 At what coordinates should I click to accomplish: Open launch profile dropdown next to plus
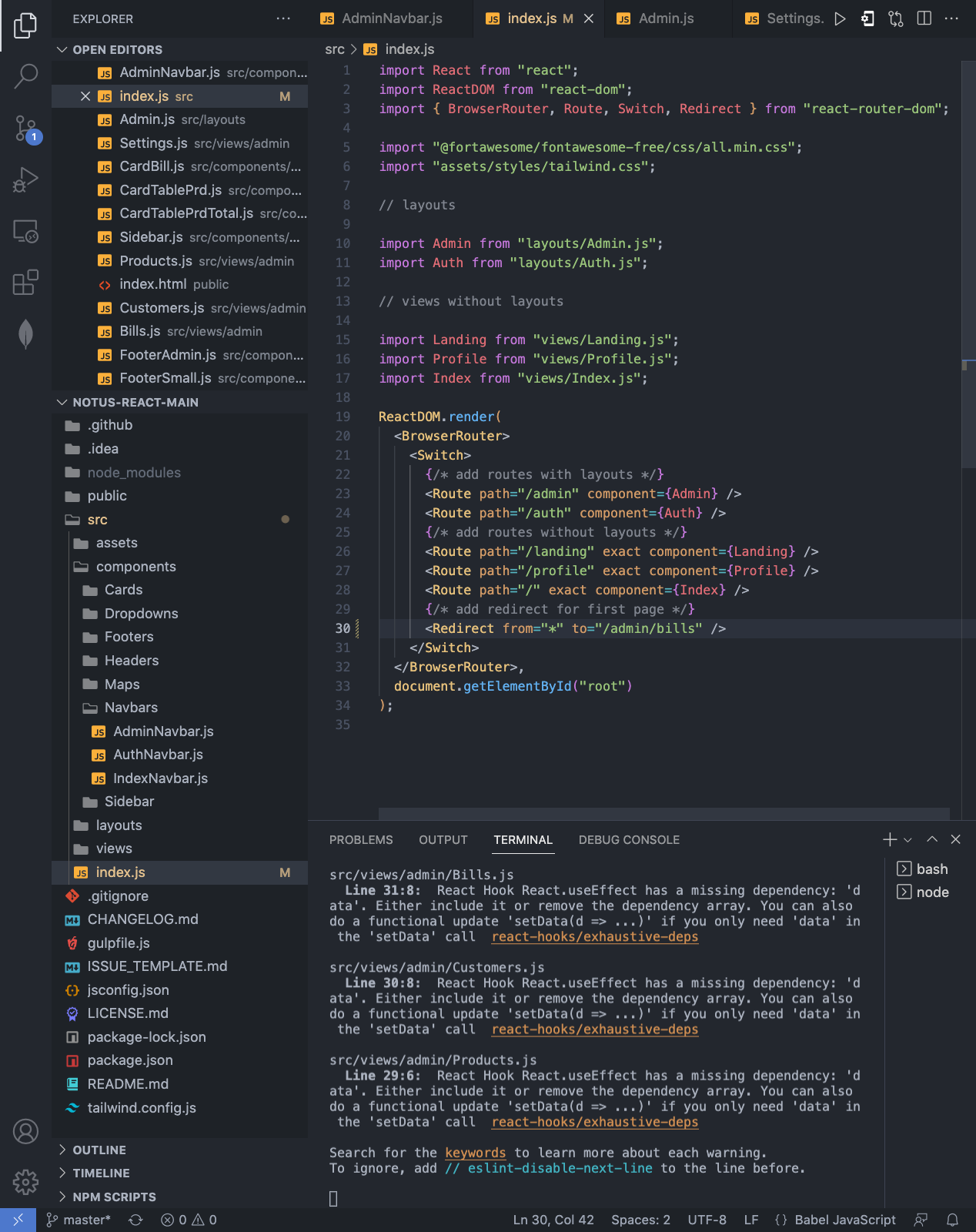click(x=908, y=840)
